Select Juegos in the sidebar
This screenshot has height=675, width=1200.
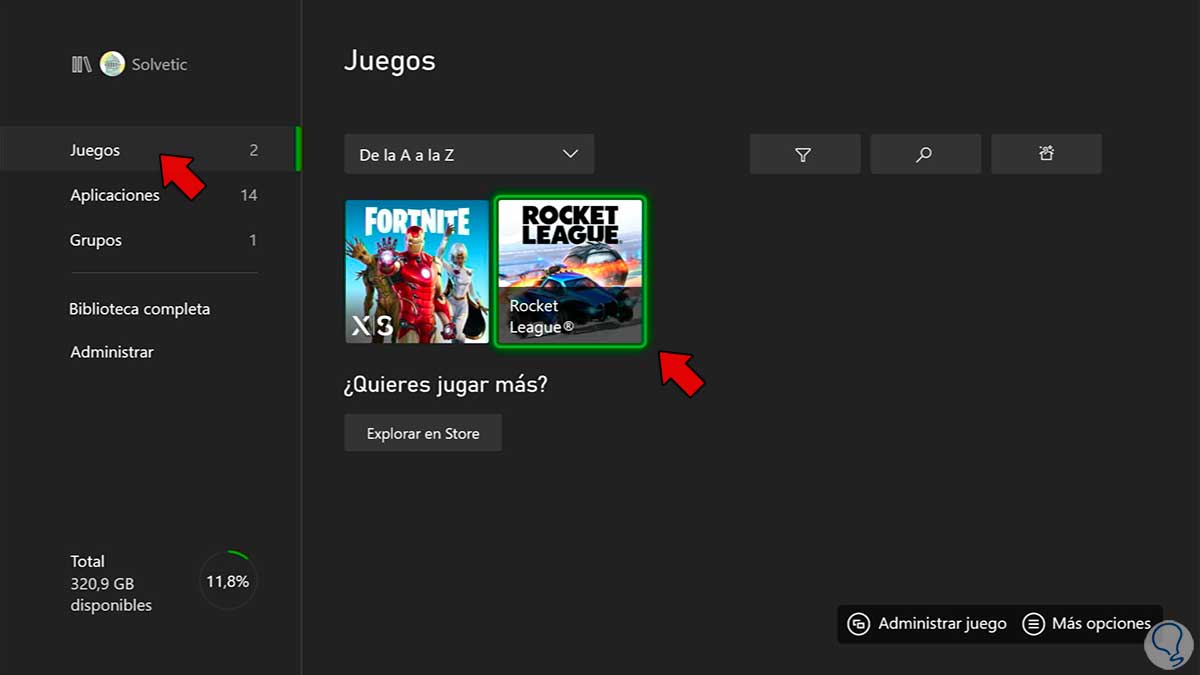[150, 150]
